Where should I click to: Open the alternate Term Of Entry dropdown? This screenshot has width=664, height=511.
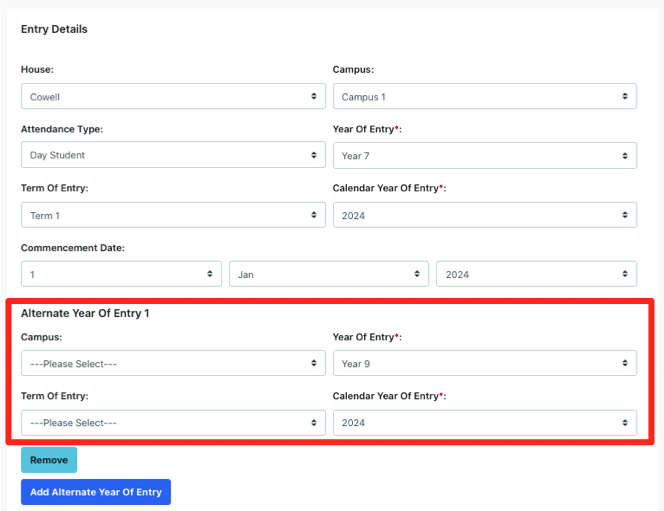click(x=172, y=422)
